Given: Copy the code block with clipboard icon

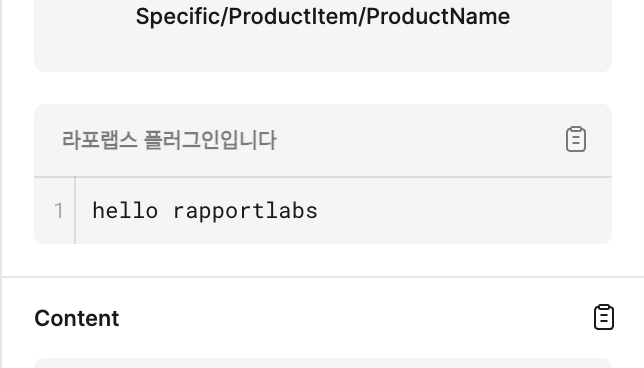Looking at the screenshot, I should click(x=576, y=139).
